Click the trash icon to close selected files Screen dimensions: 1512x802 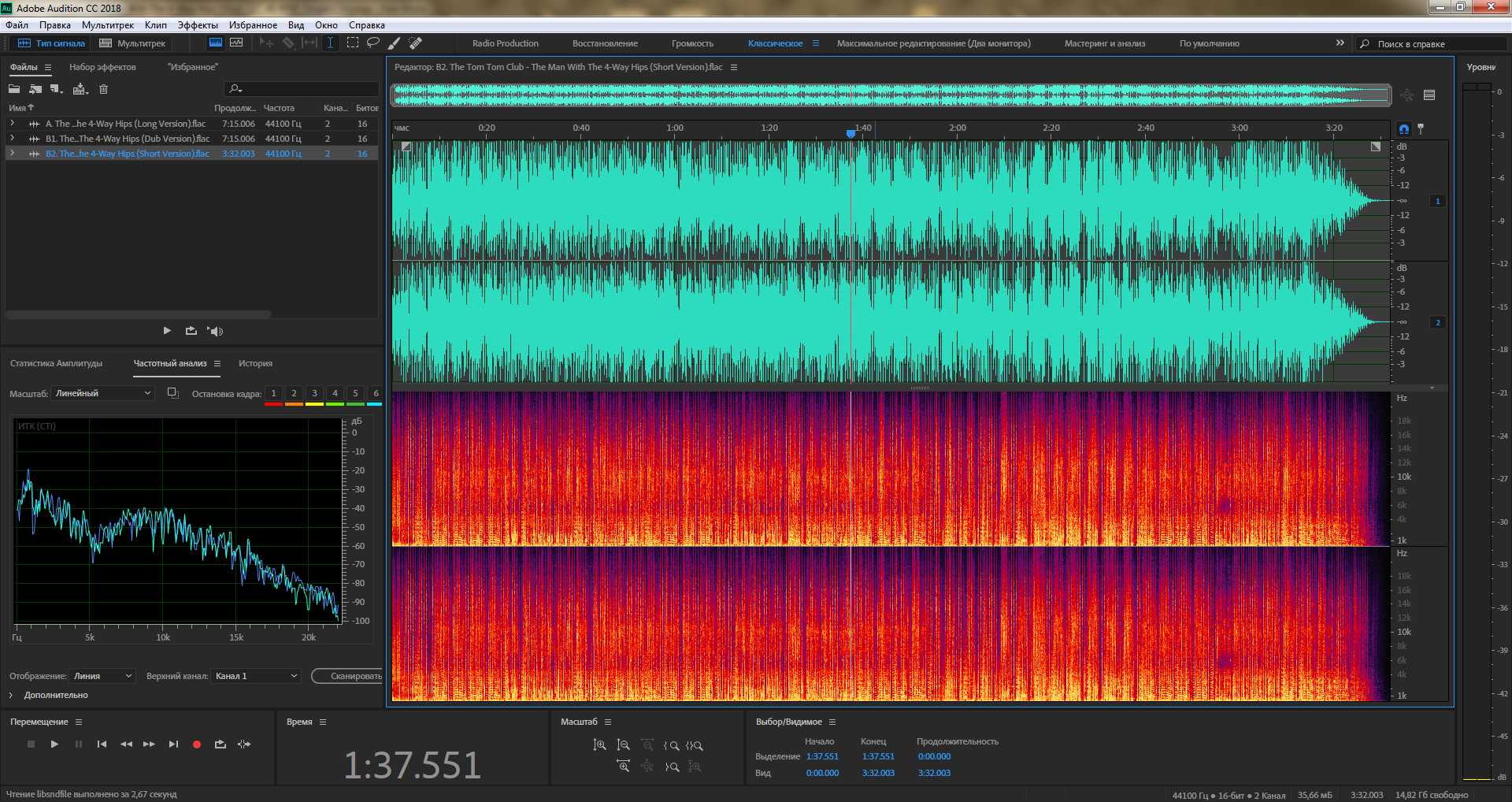click(x=103, y=89)
